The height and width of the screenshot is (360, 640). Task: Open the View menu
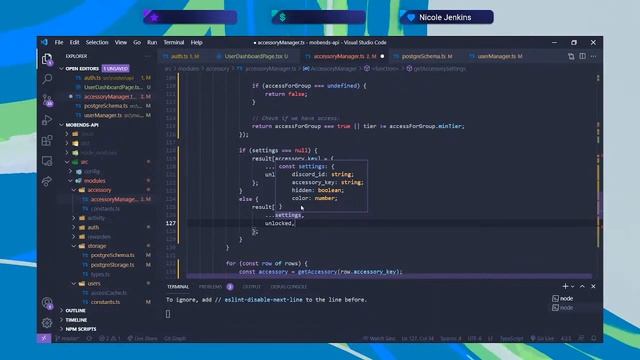120,42
